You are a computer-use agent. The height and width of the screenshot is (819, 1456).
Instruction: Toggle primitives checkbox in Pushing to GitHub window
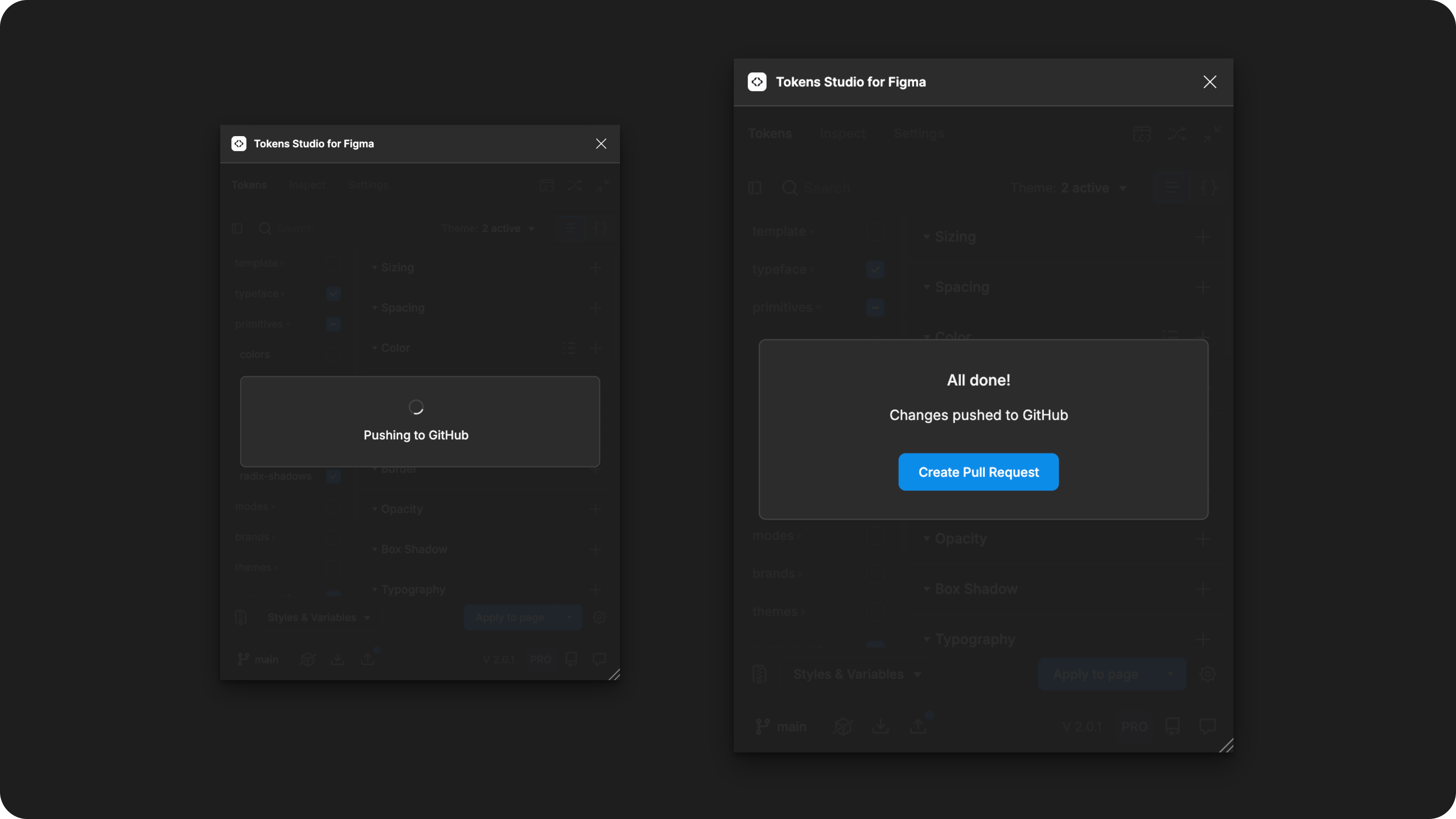pyautogui.click(x=334, y=324)
